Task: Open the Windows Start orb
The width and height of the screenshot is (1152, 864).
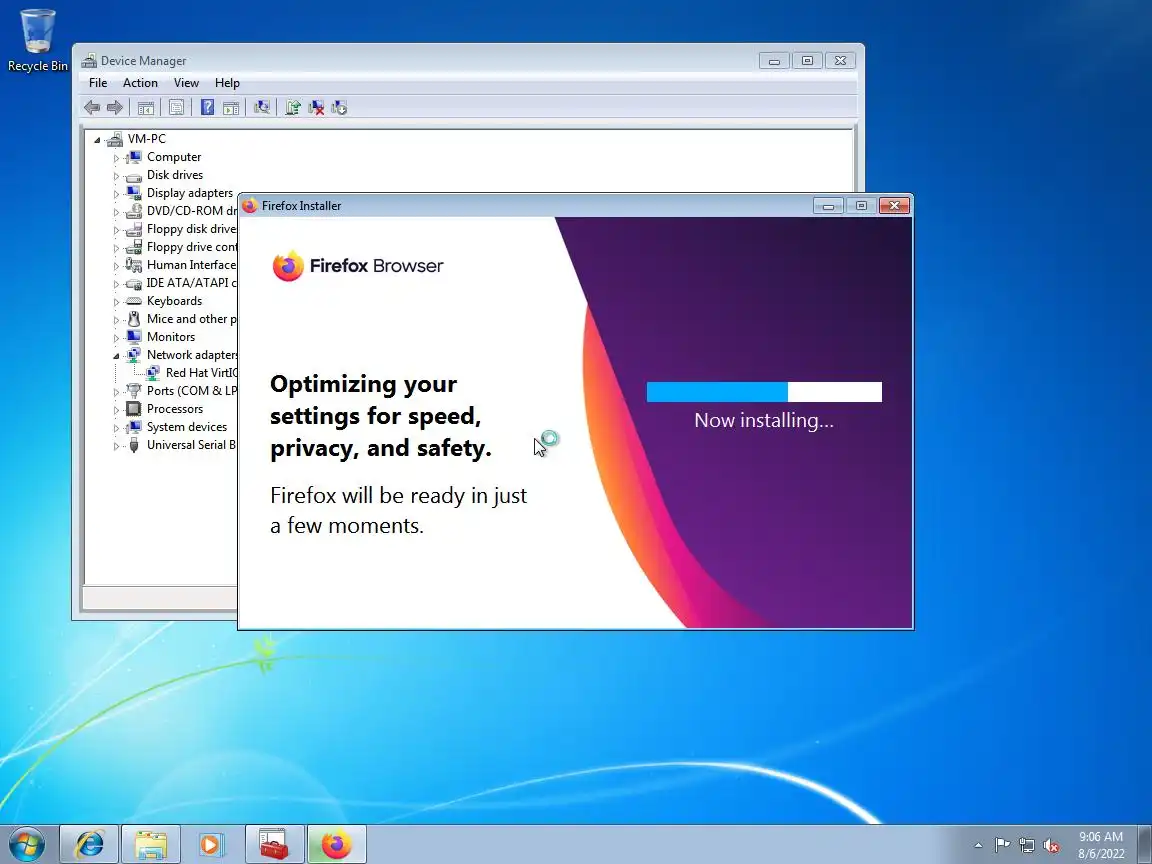Action: coord(27,844)
